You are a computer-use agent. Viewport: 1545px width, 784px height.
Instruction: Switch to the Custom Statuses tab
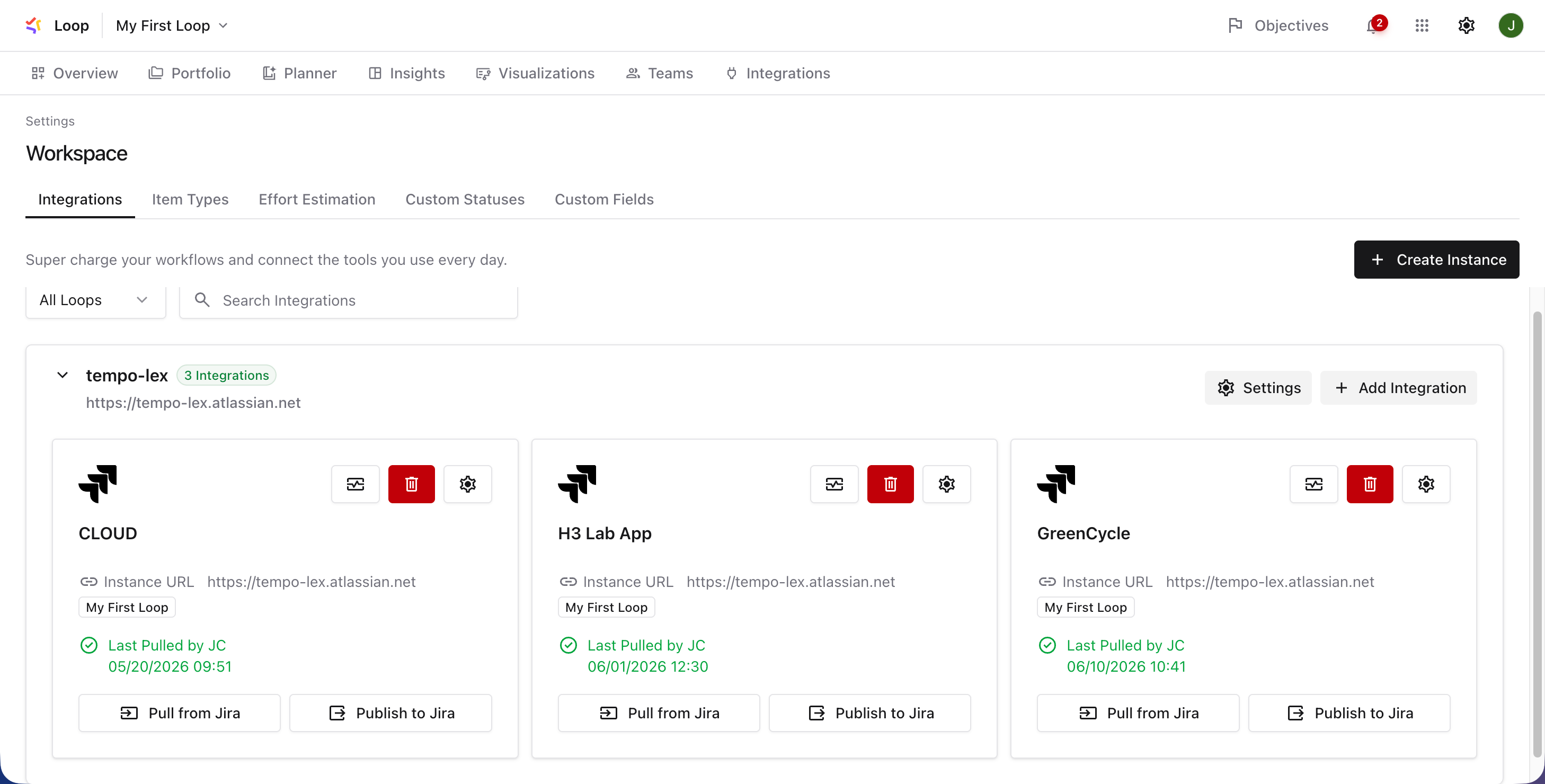465,199
